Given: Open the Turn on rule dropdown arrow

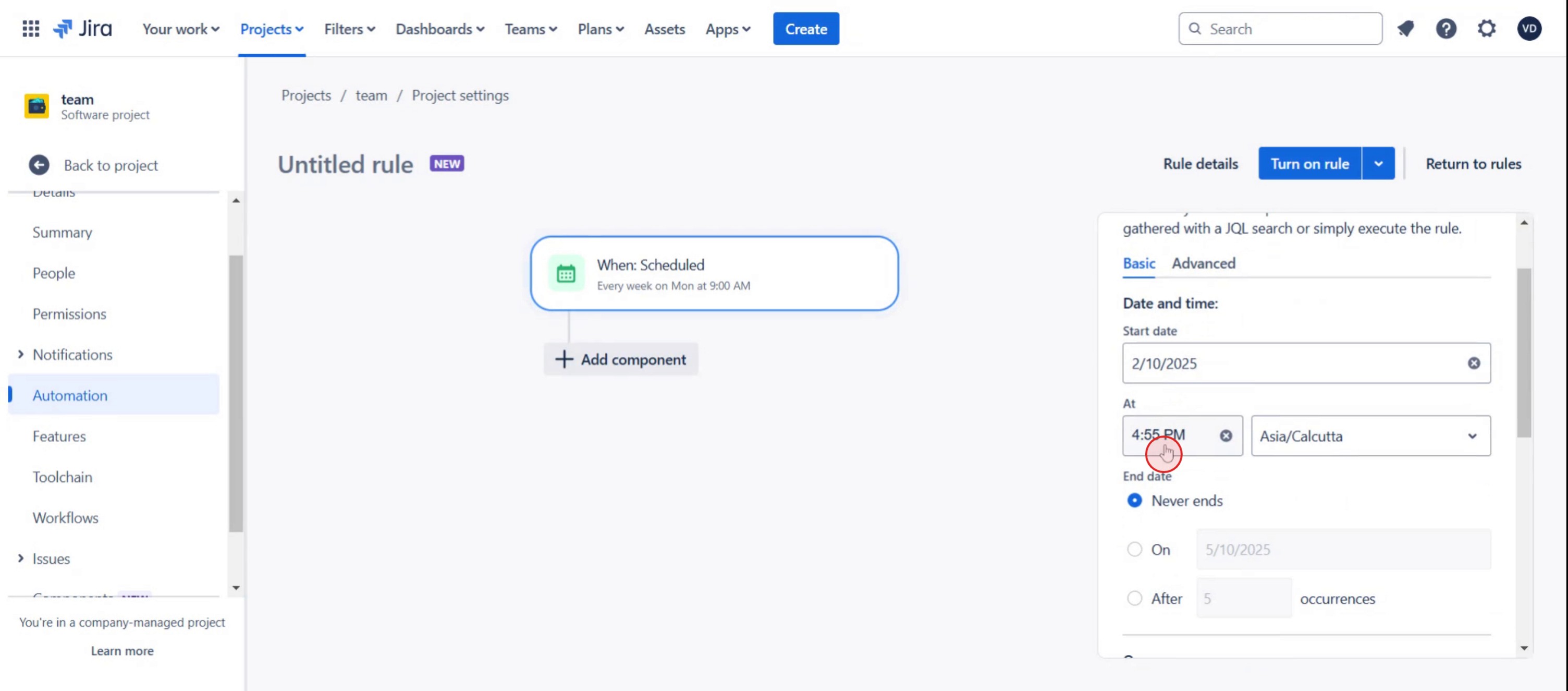Looking at the screenshot, I should pyautogui.click(x=1378, y=164).
